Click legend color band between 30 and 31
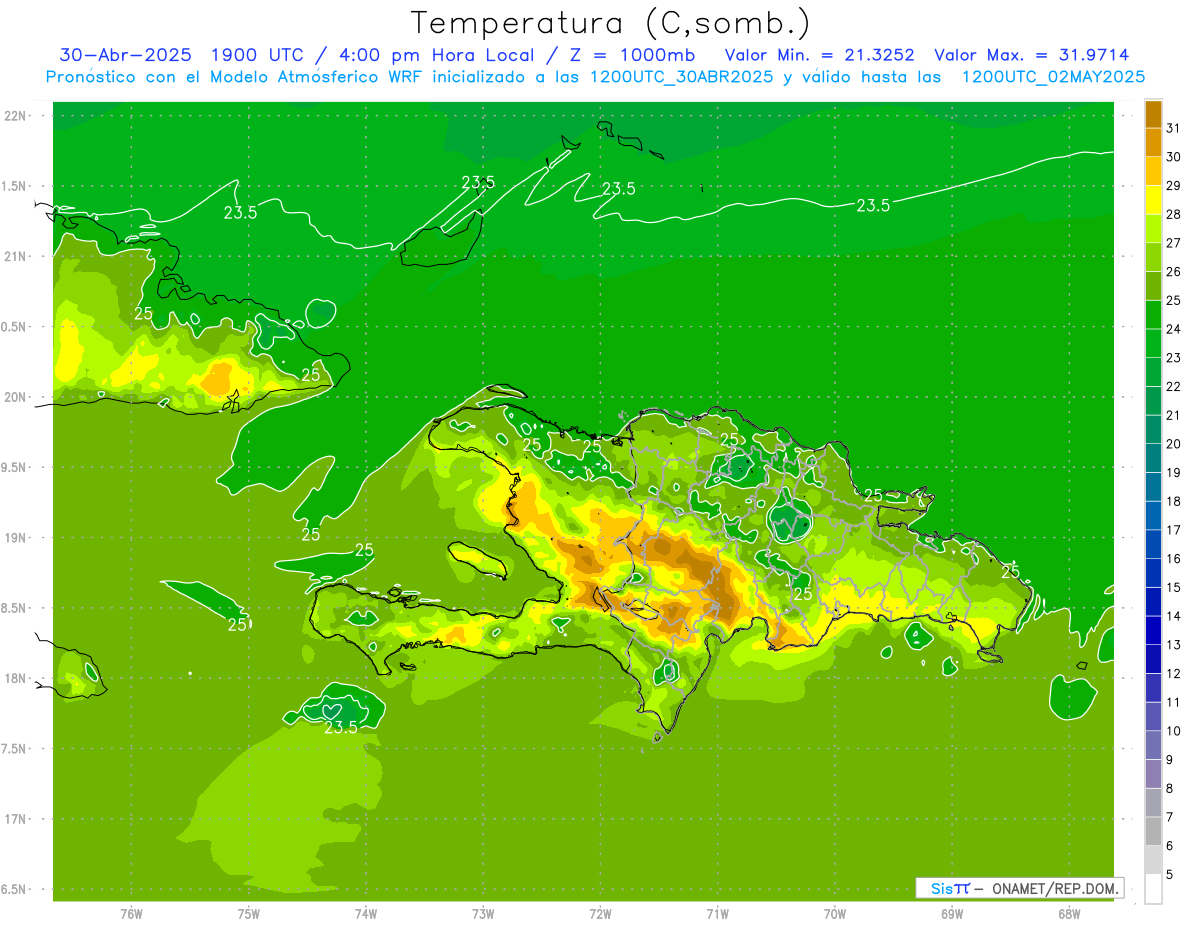 1153,142
